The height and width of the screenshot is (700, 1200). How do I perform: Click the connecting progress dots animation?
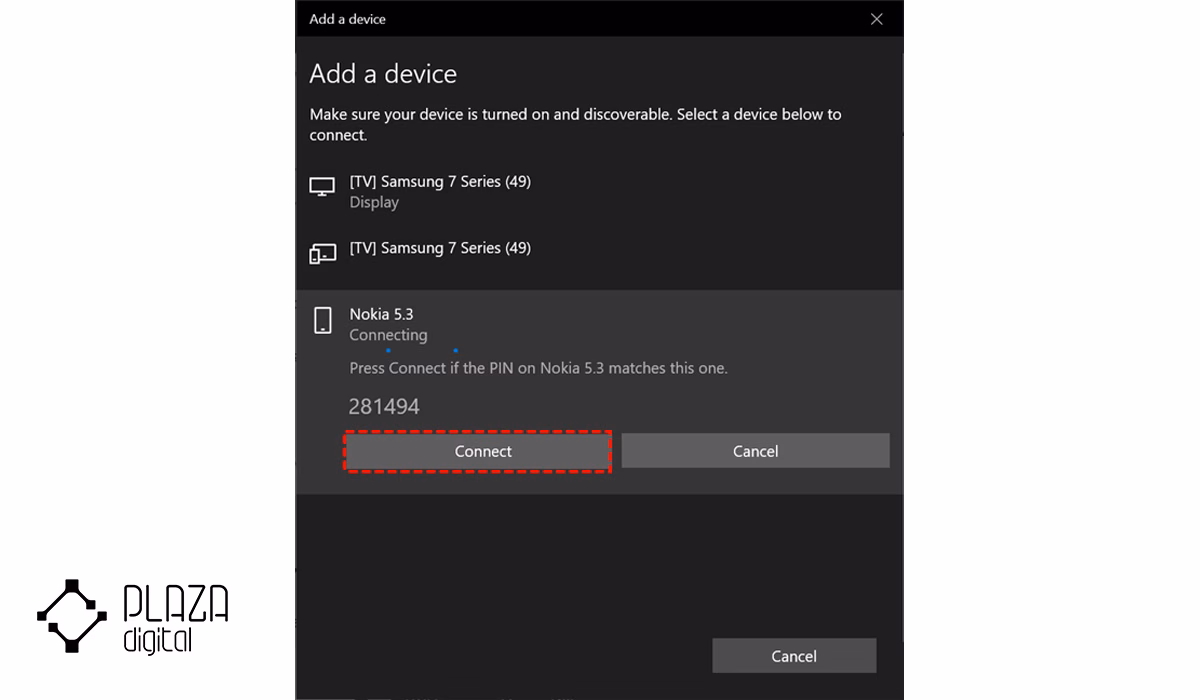(x=422, y=350)
